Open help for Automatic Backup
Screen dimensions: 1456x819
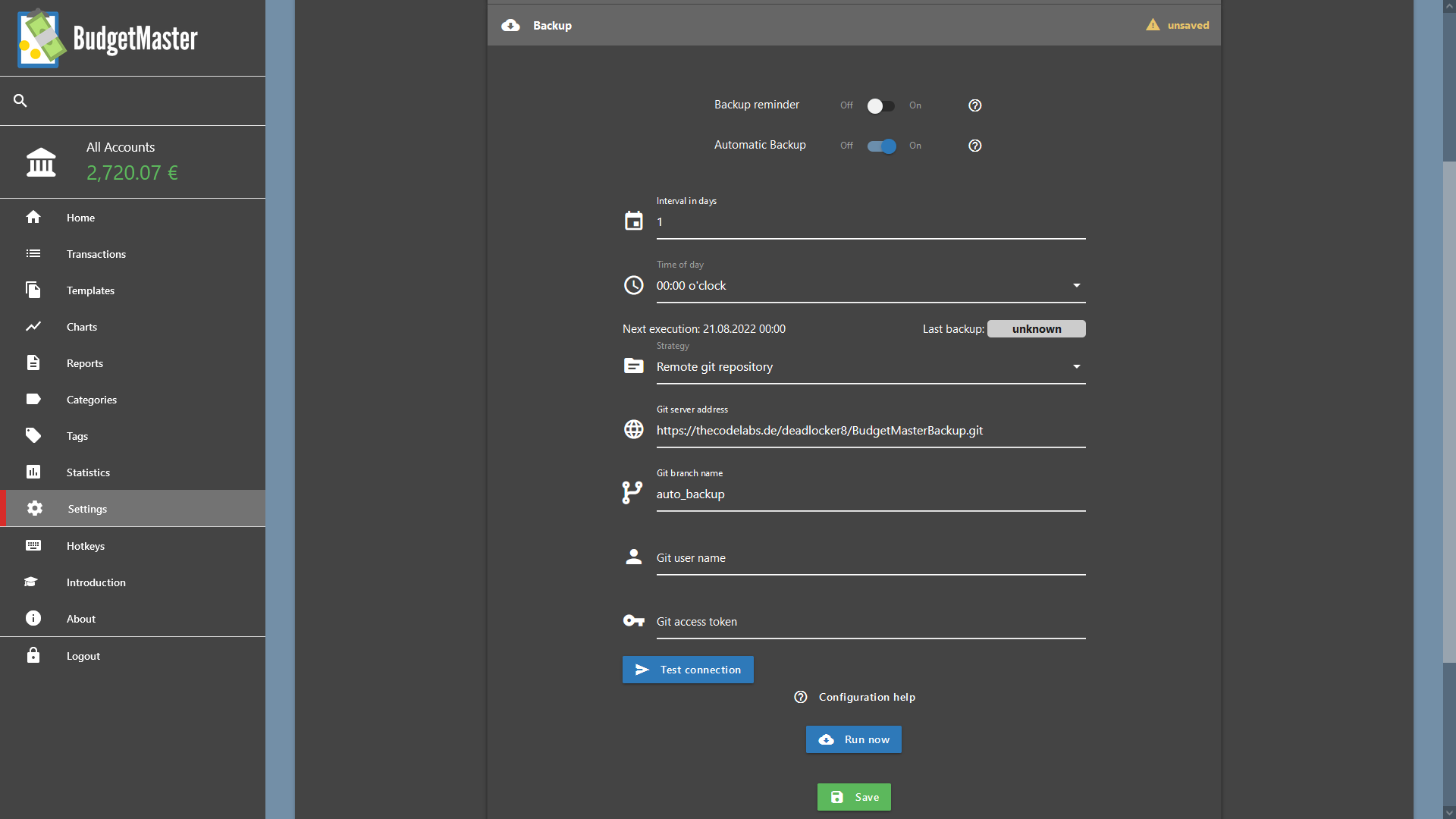pos(975,146)
